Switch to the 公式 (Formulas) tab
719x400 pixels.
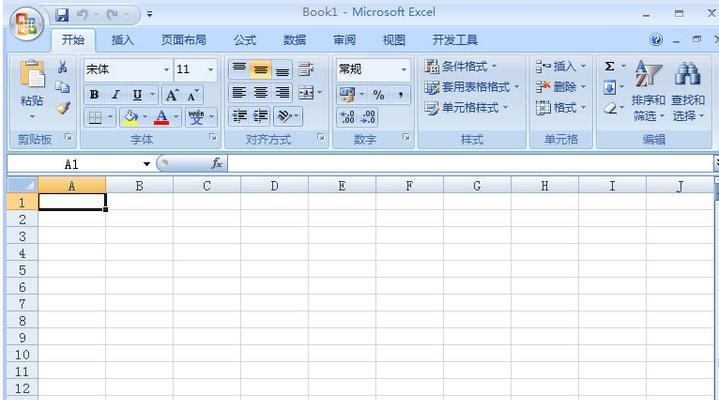click(x=245, y=40)
